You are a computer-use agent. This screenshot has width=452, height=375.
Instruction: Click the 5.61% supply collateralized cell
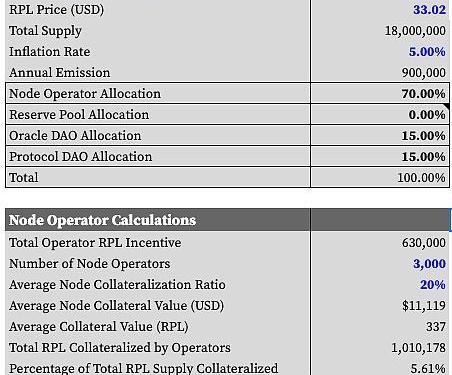[380, 367]
